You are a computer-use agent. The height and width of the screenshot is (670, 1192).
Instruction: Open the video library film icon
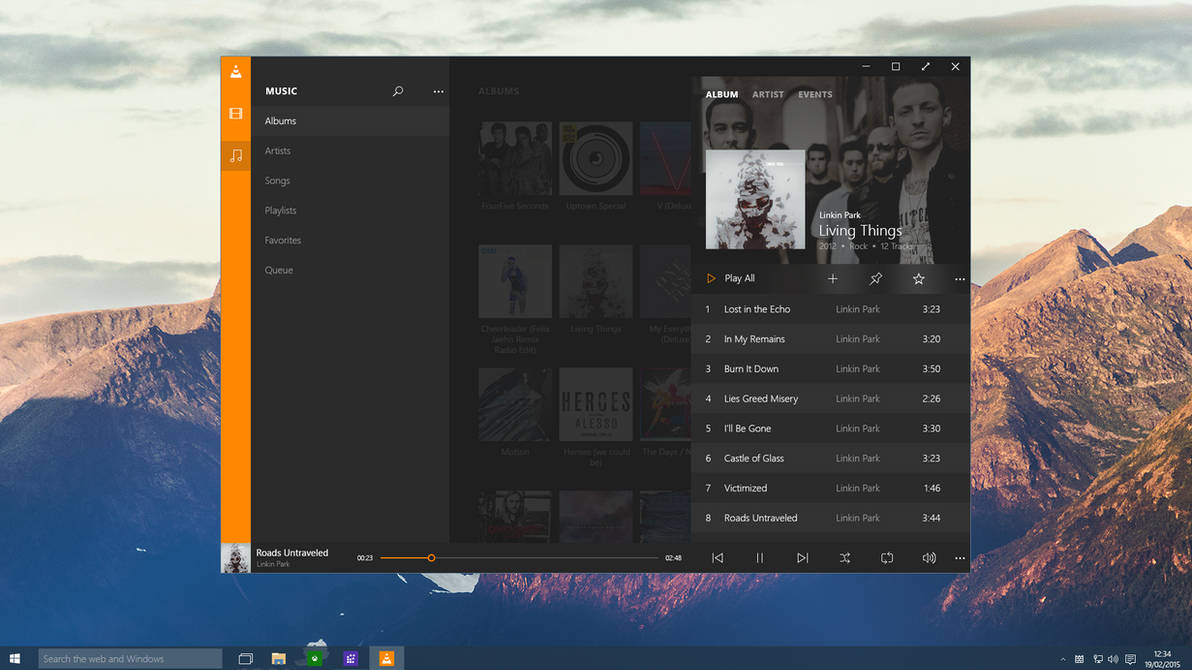pyautogui.click(x=236, y=113)
